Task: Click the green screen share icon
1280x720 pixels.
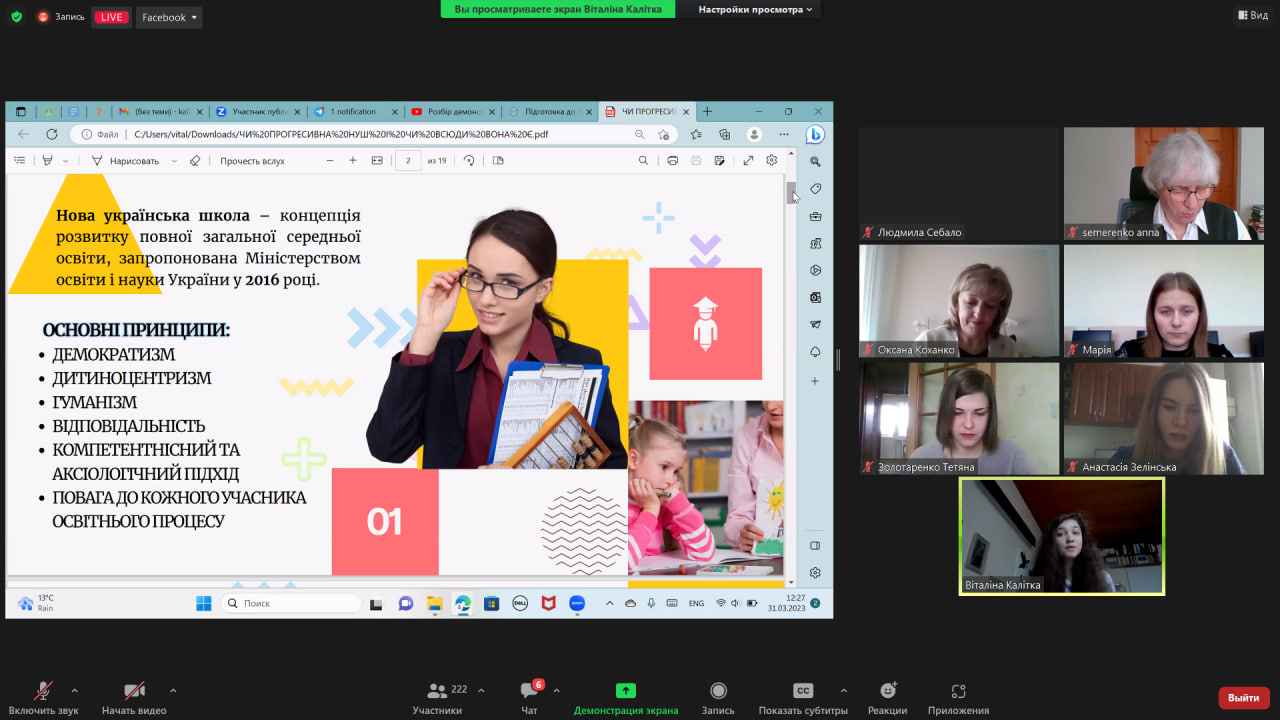Action: point(625,690)
